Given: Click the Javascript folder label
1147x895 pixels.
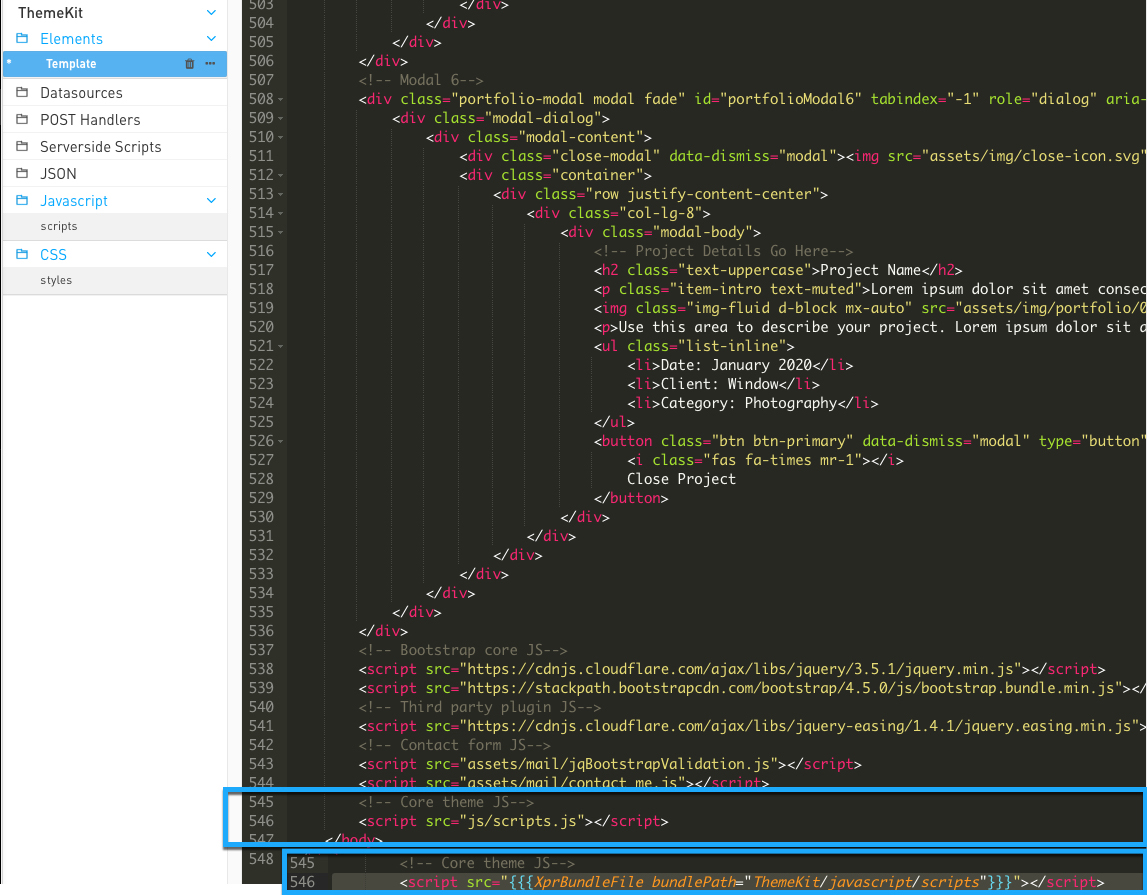Looking at the screenshot, I should click(74, 201).
